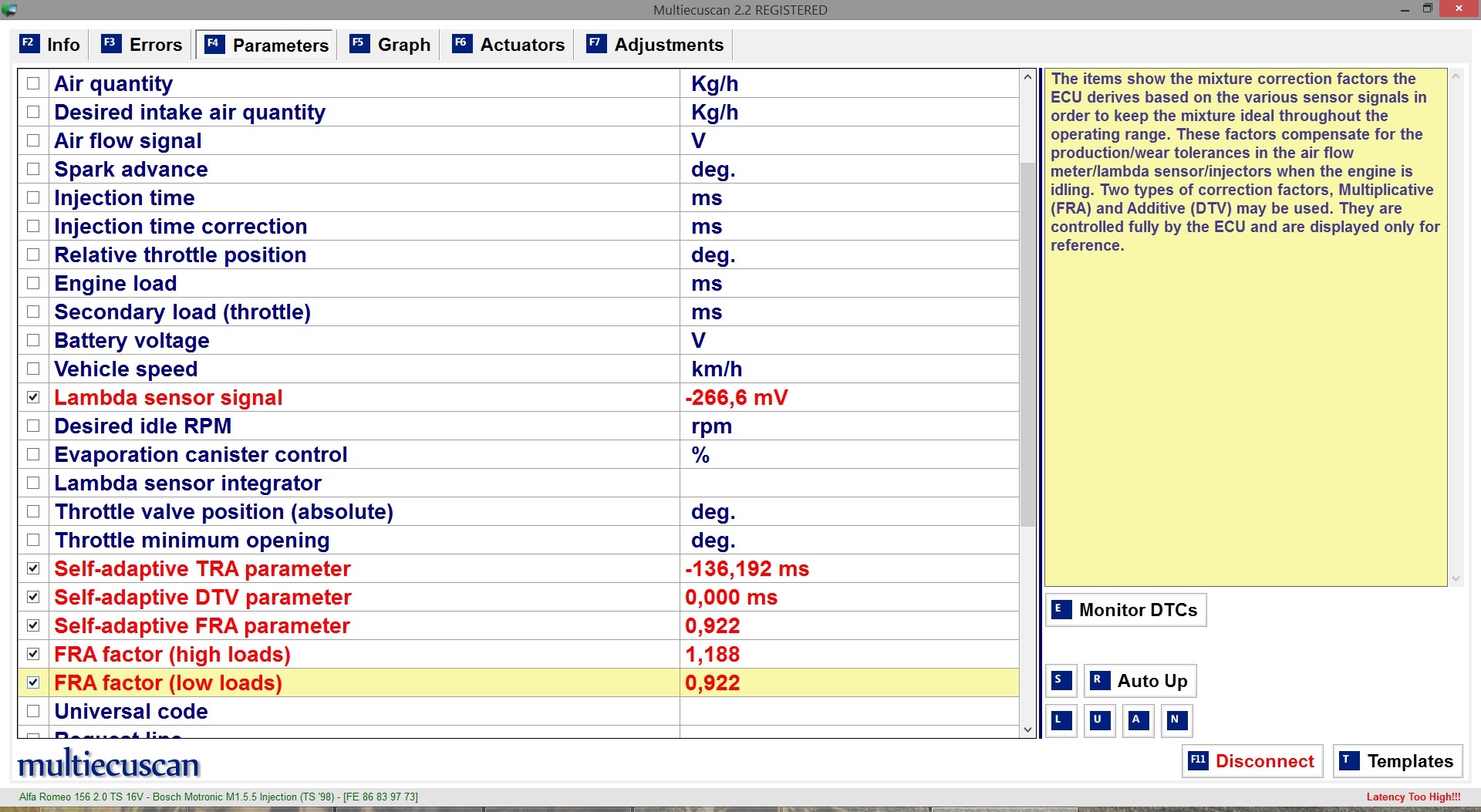Image resolution: width=1481 pixels, height=812 pixels.
Task: Click the app icon in title bar
Action: (9, 10)
